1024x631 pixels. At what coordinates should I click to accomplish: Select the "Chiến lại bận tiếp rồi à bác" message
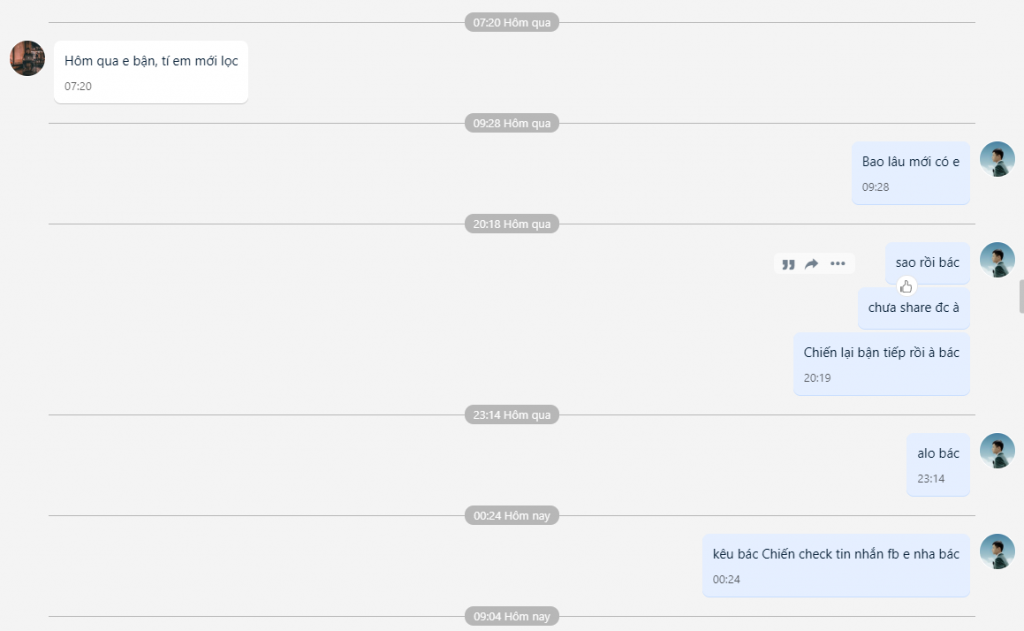(881, 353)
